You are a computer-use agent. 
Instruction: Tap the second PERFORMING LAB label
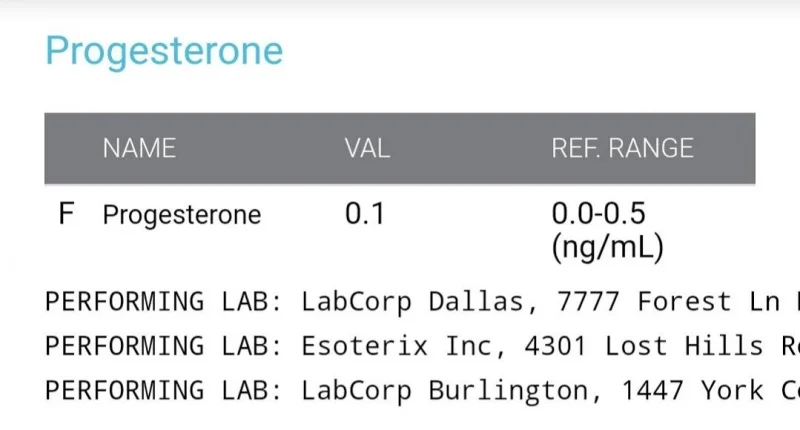(163, 346)
